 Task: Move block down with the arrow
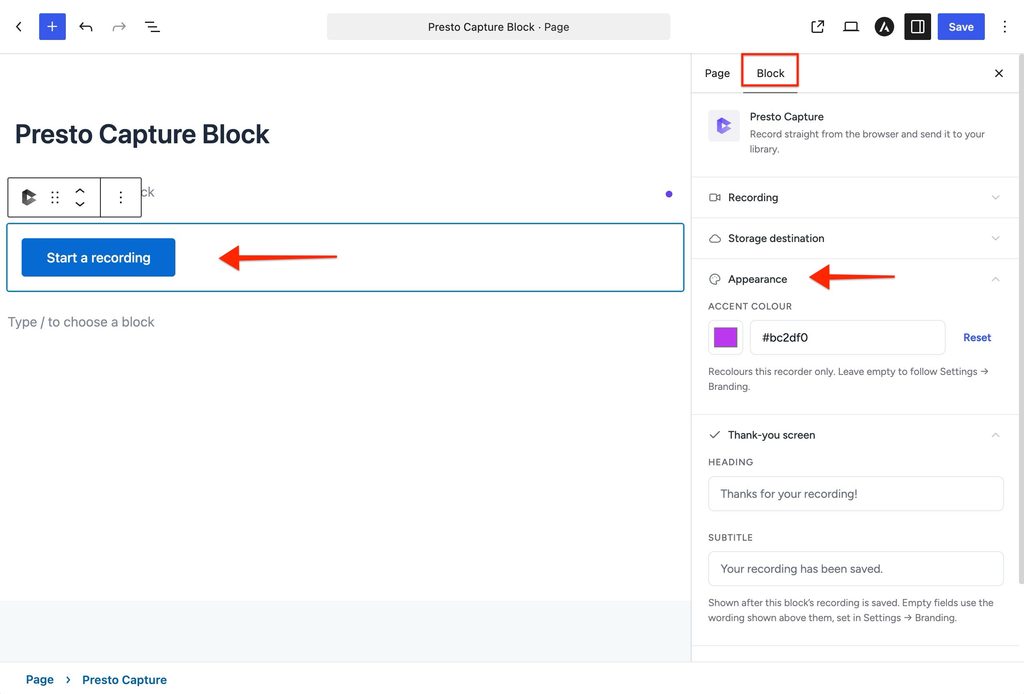[x=80, y=204]
